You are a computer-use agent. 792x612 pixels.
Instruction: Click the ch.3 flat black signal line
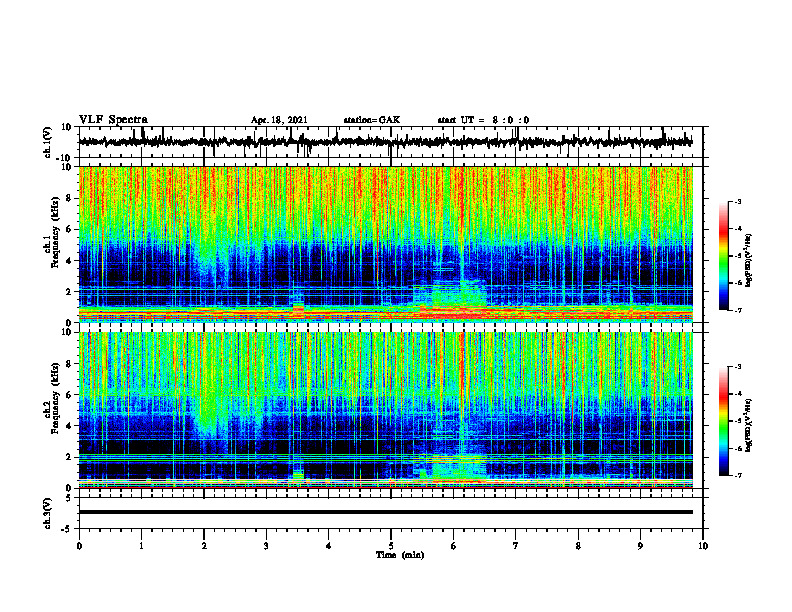click(385, 512)
